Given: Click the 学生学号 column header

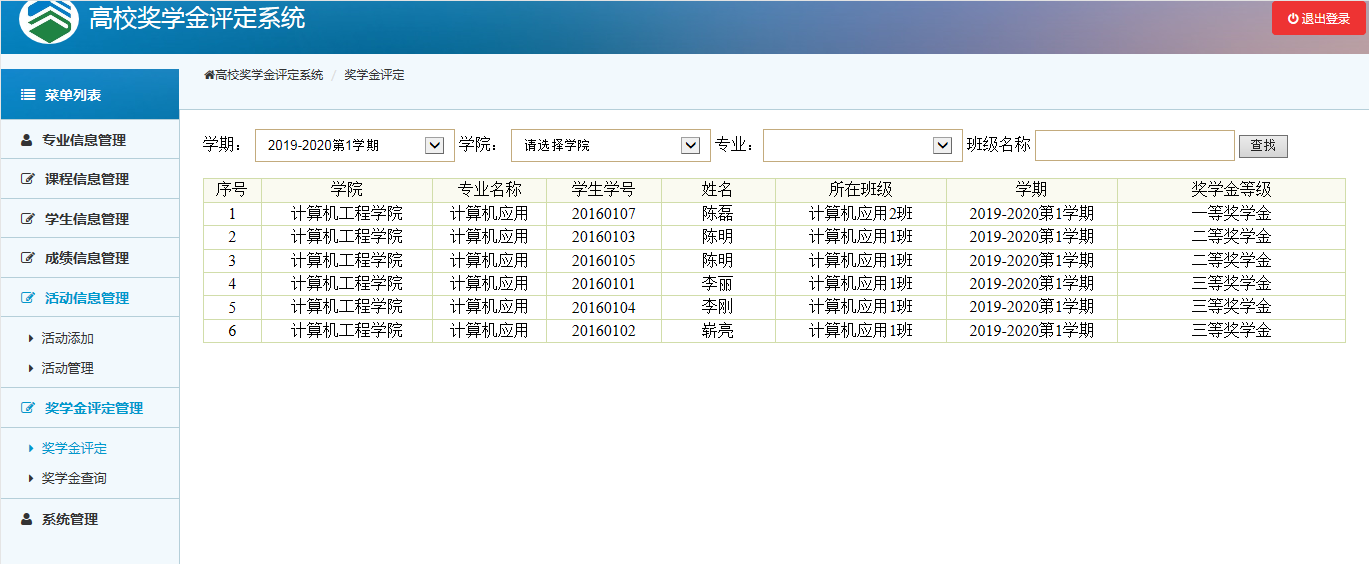Looking at the screenshot, I should 603,190.
